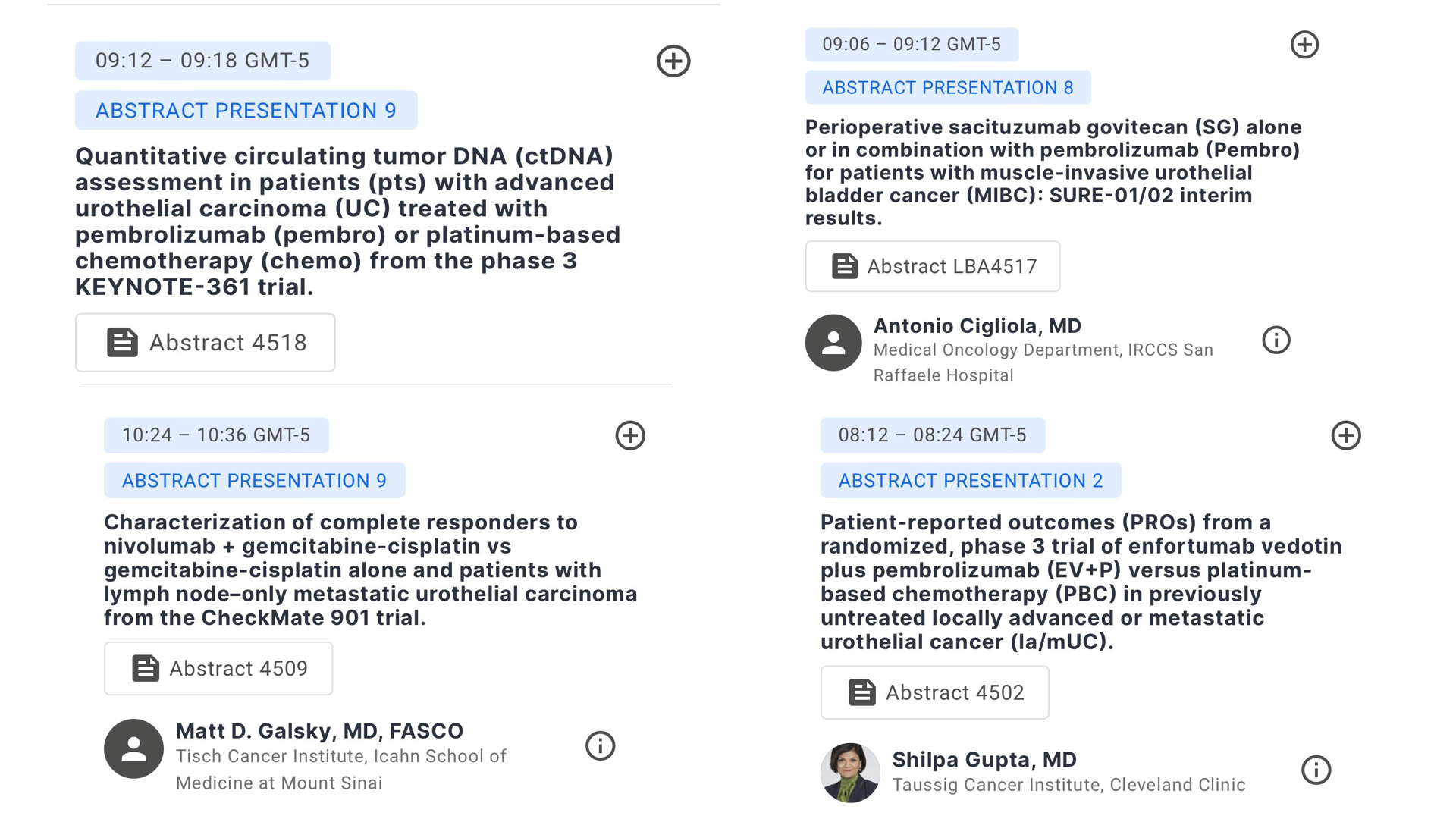1456x819 pixels.
Task: Add the 08:12 EV+P PROs presentation to agenda
Action: point(1346,435)
